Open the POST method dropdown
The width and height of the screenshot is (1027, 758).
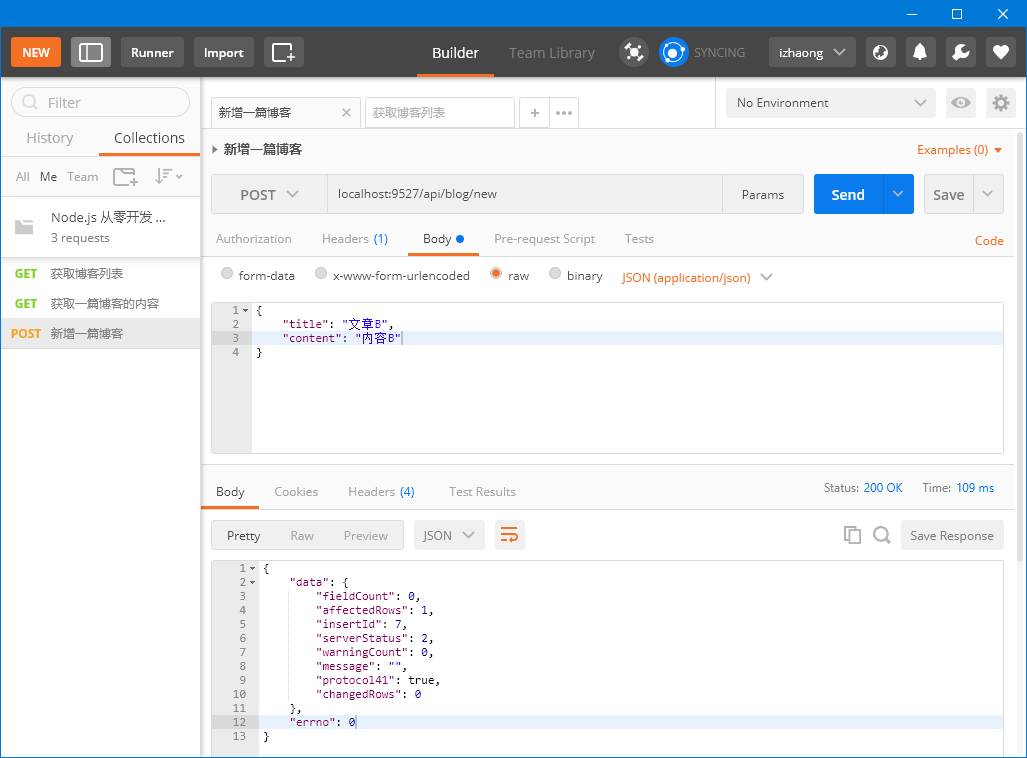(x=269, y=195)
